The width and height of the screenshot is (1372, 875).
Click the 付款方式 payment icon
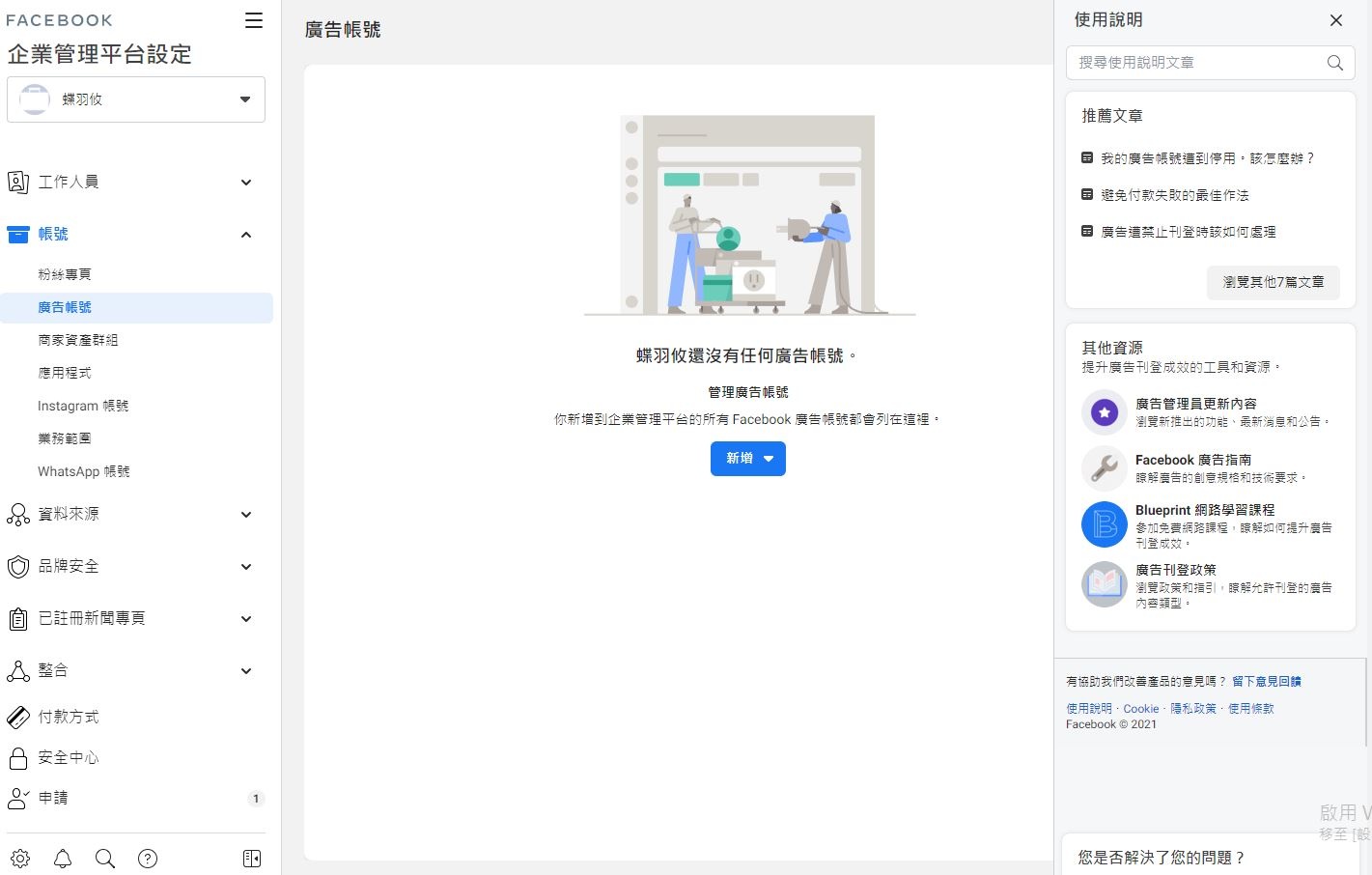coord(17,717)
